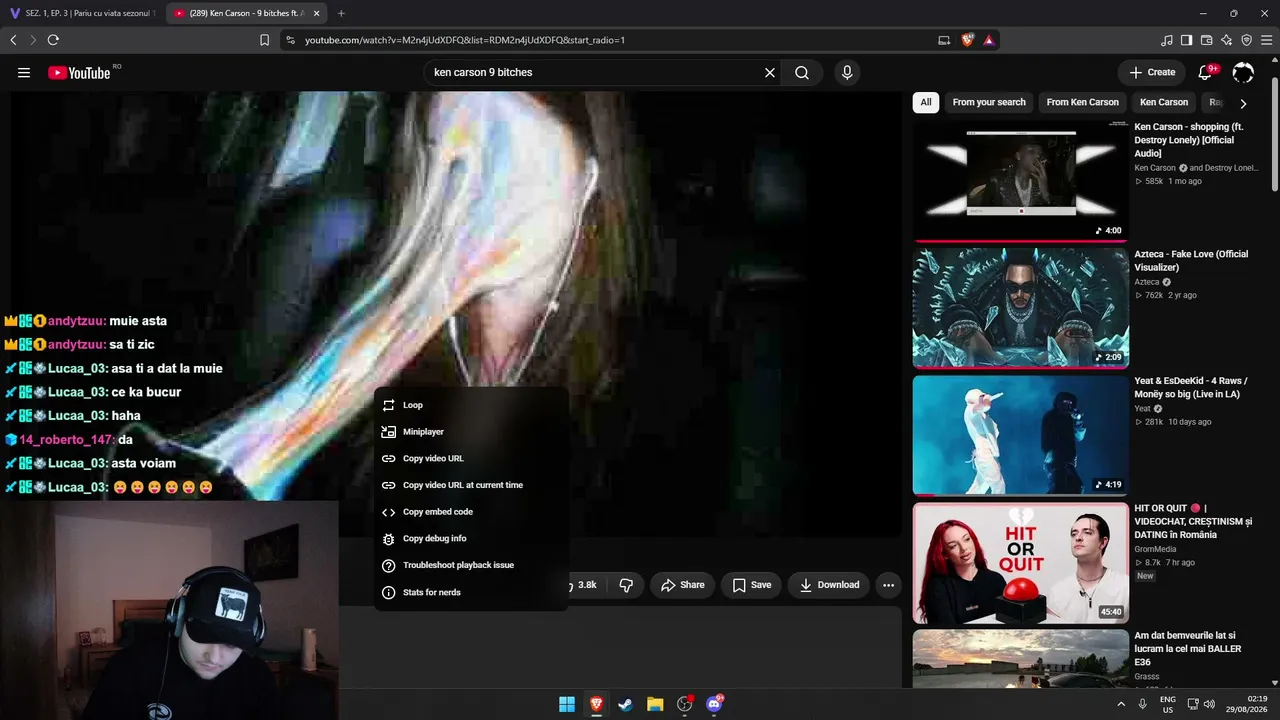Click the Create button

1152,73
